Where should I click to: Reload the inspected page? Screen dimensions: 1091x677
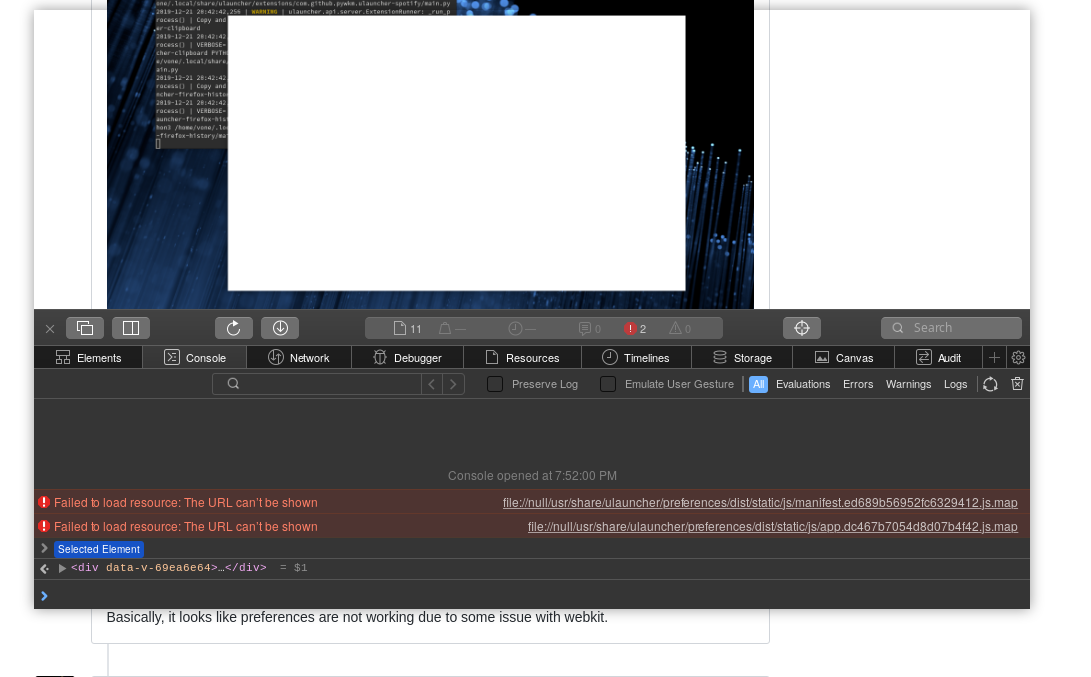click(234, 327)
